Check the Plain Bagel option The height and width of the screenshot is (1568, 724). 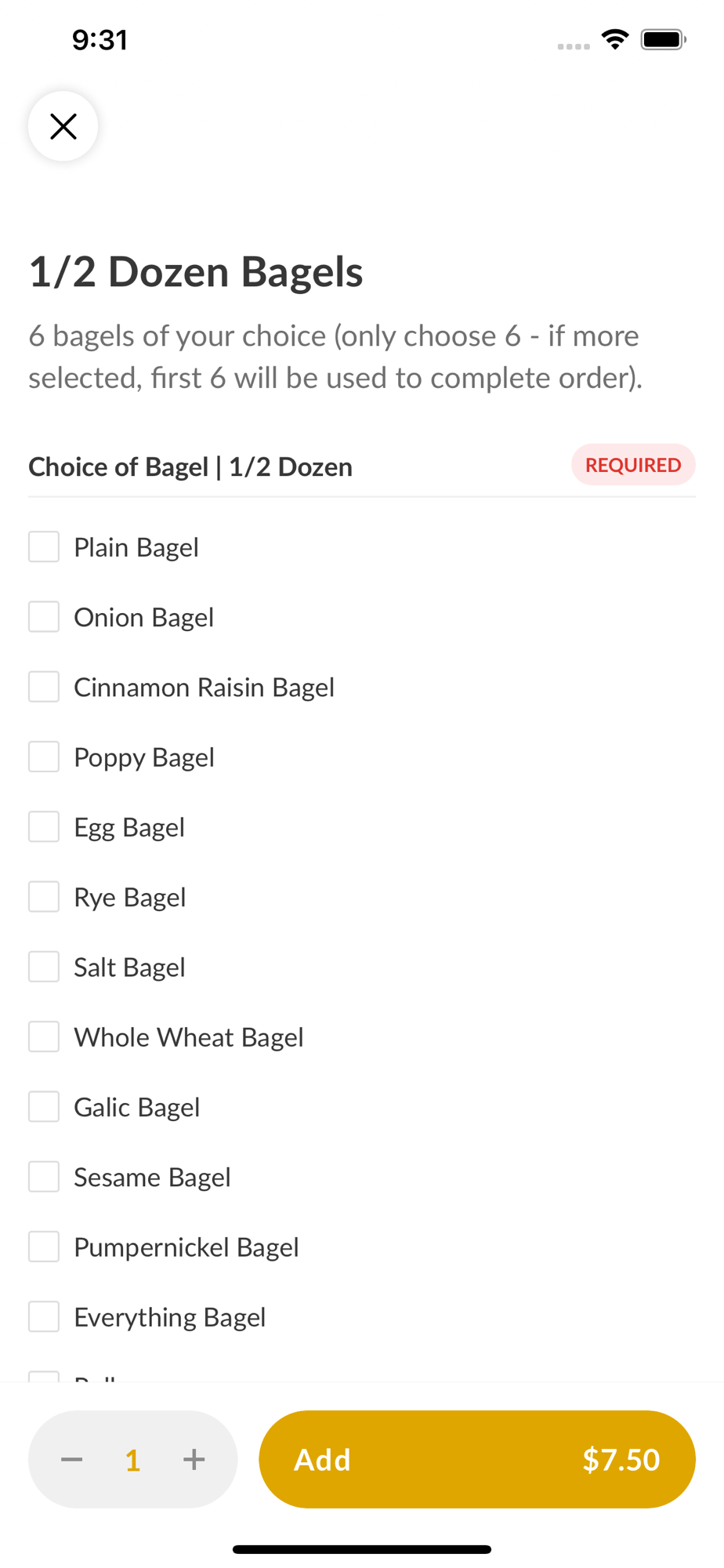[x=44, y=546]
